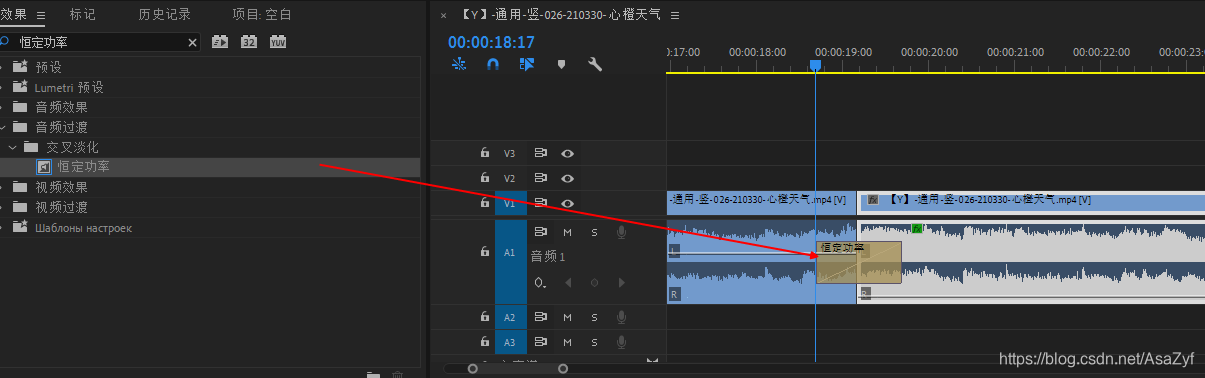Toggle sync lock on track A2
Screen dimensions: 1205x378
tap(540, 317)
